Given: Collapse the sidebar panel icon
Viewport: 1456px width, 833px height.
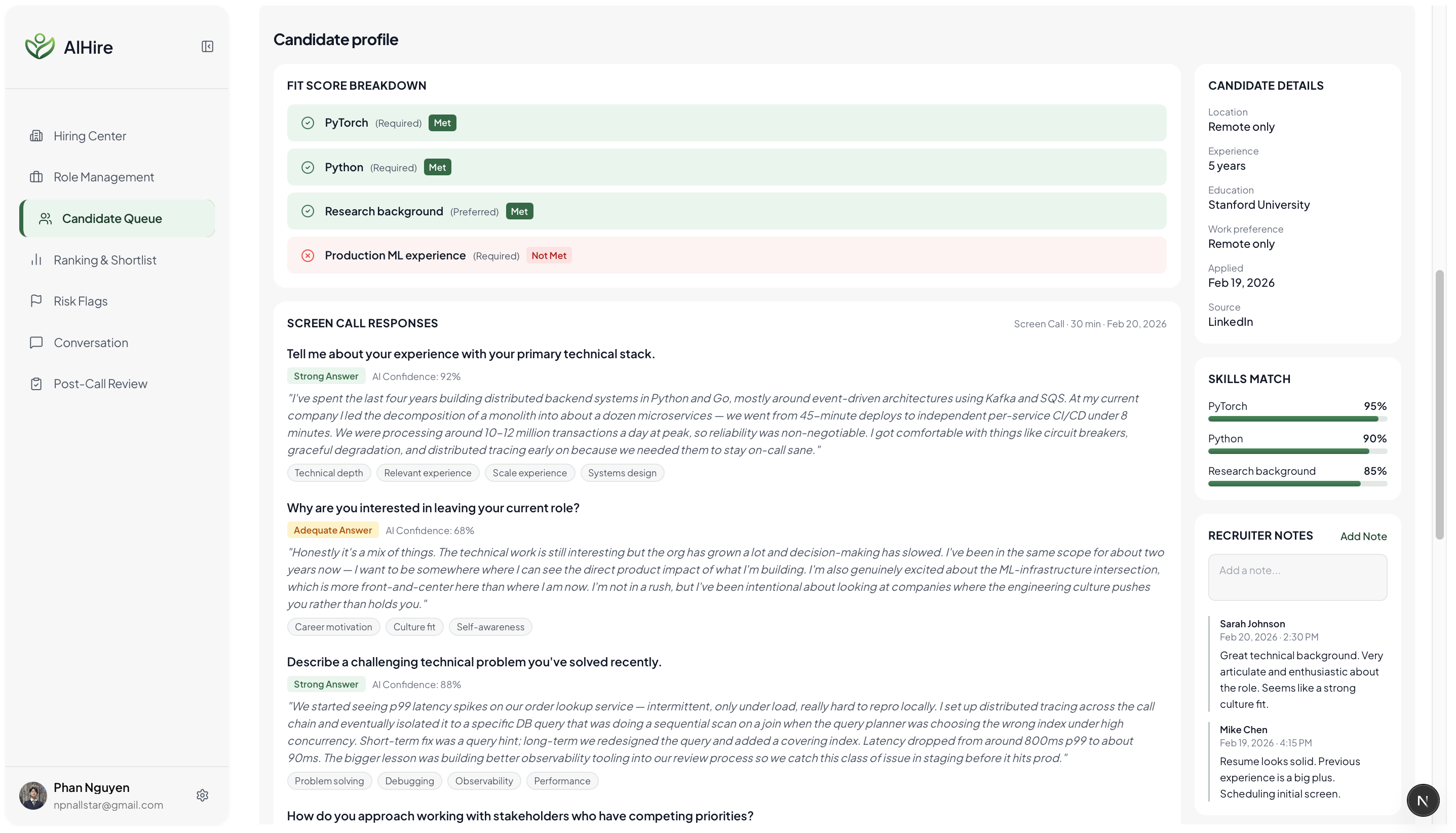Looking at the screenshot, I should (207, 46).
